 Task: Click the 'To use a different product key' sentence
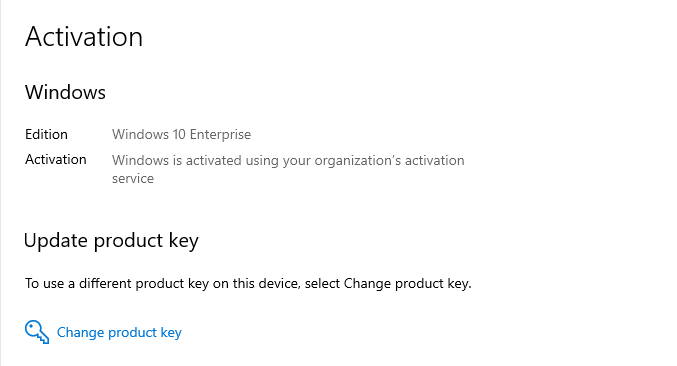[x=248, y=284]
